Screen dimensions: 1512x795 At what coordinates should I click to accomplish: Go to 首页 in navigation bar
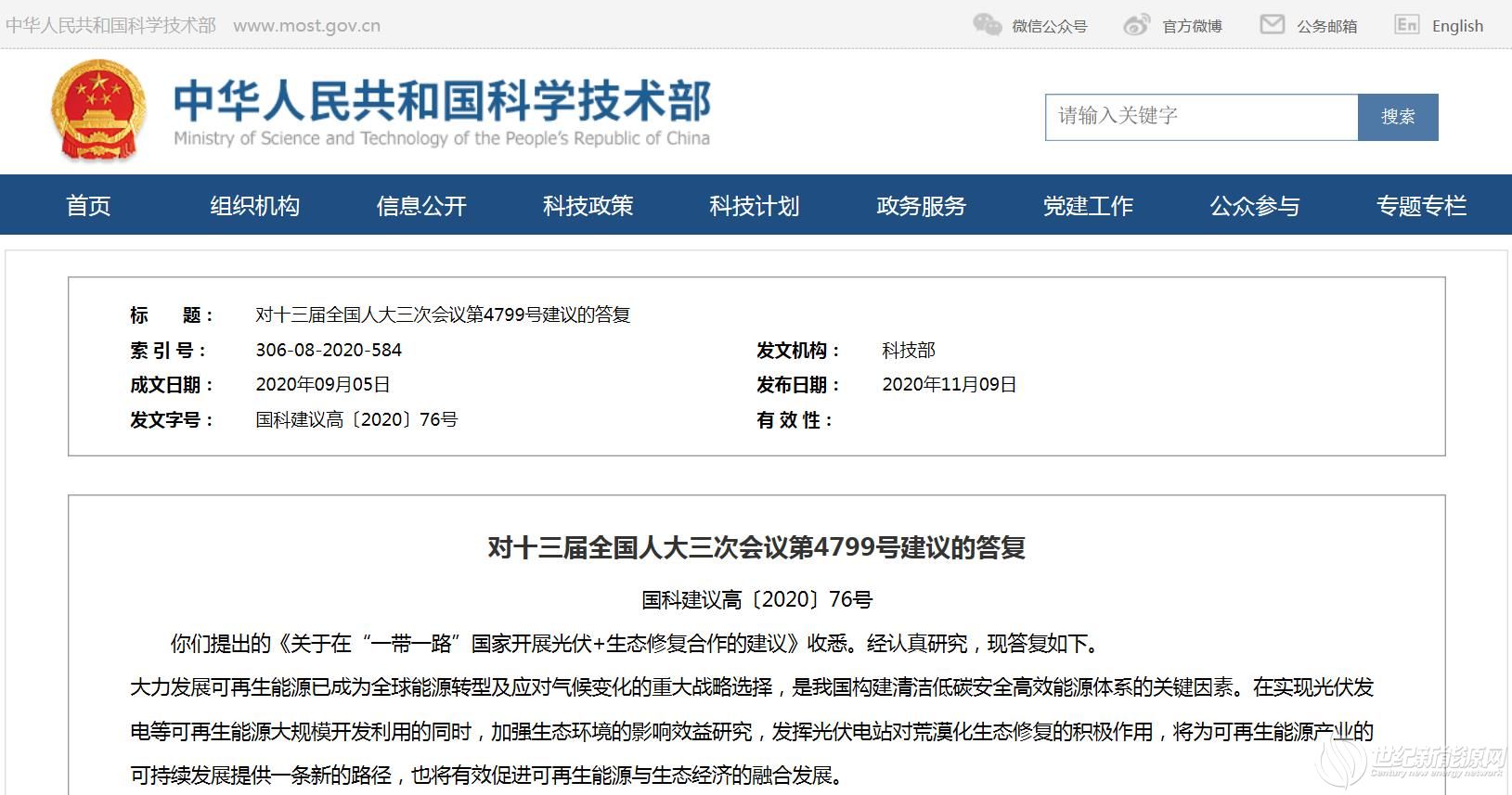pos(88,205)
